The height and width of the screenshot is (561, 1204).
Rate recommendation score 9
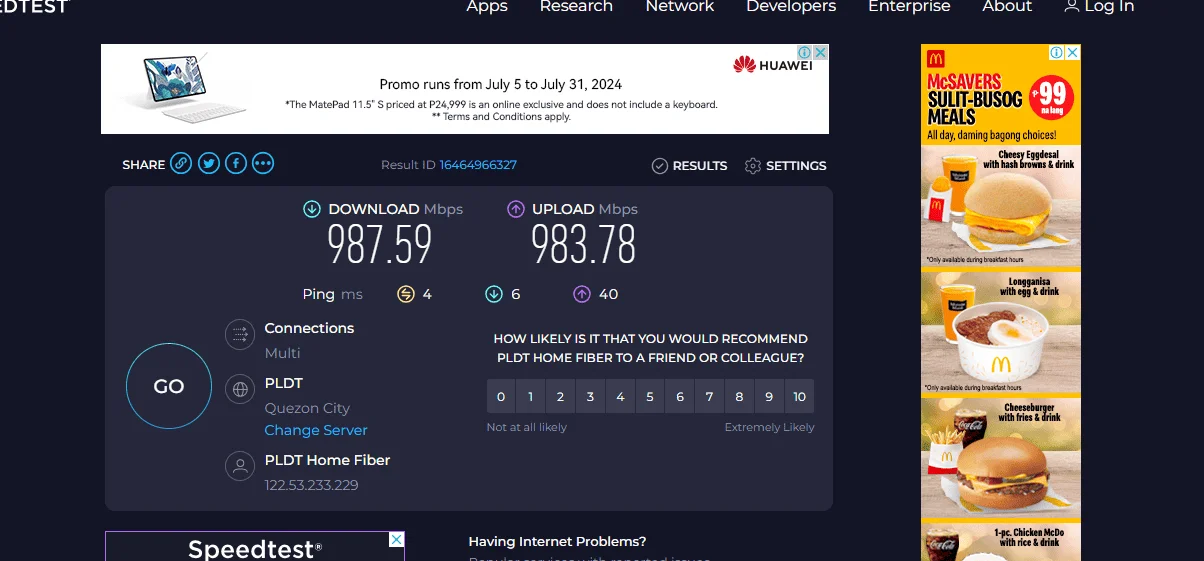tap(769, 397)
